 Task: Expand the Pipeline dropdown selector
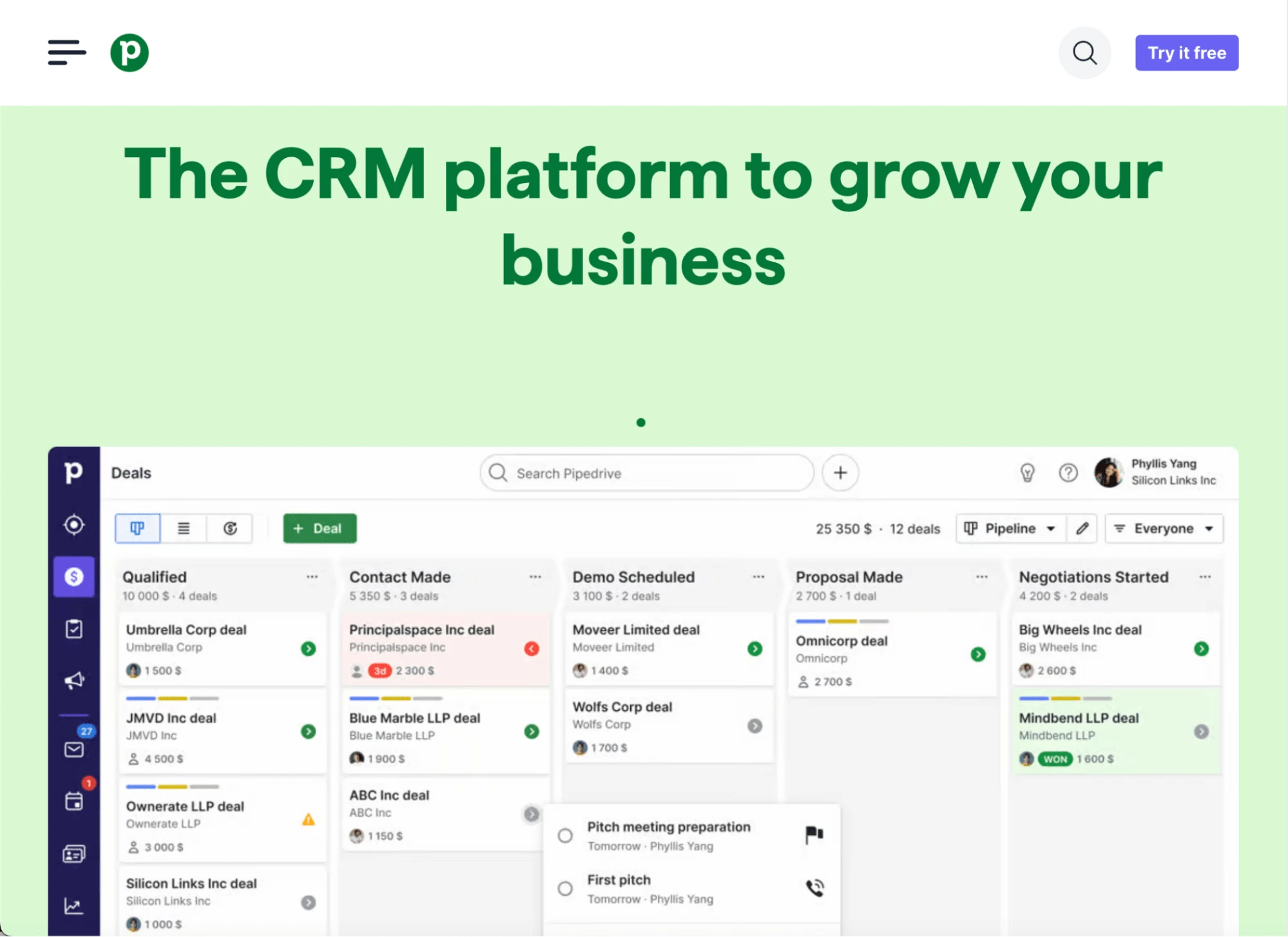1010,528
